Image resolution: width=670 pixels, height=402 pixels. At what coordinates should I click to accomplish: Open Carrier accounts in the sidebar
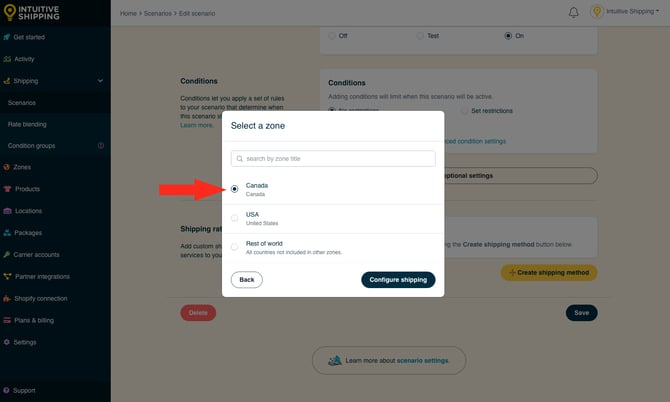[x=36, y=255]
